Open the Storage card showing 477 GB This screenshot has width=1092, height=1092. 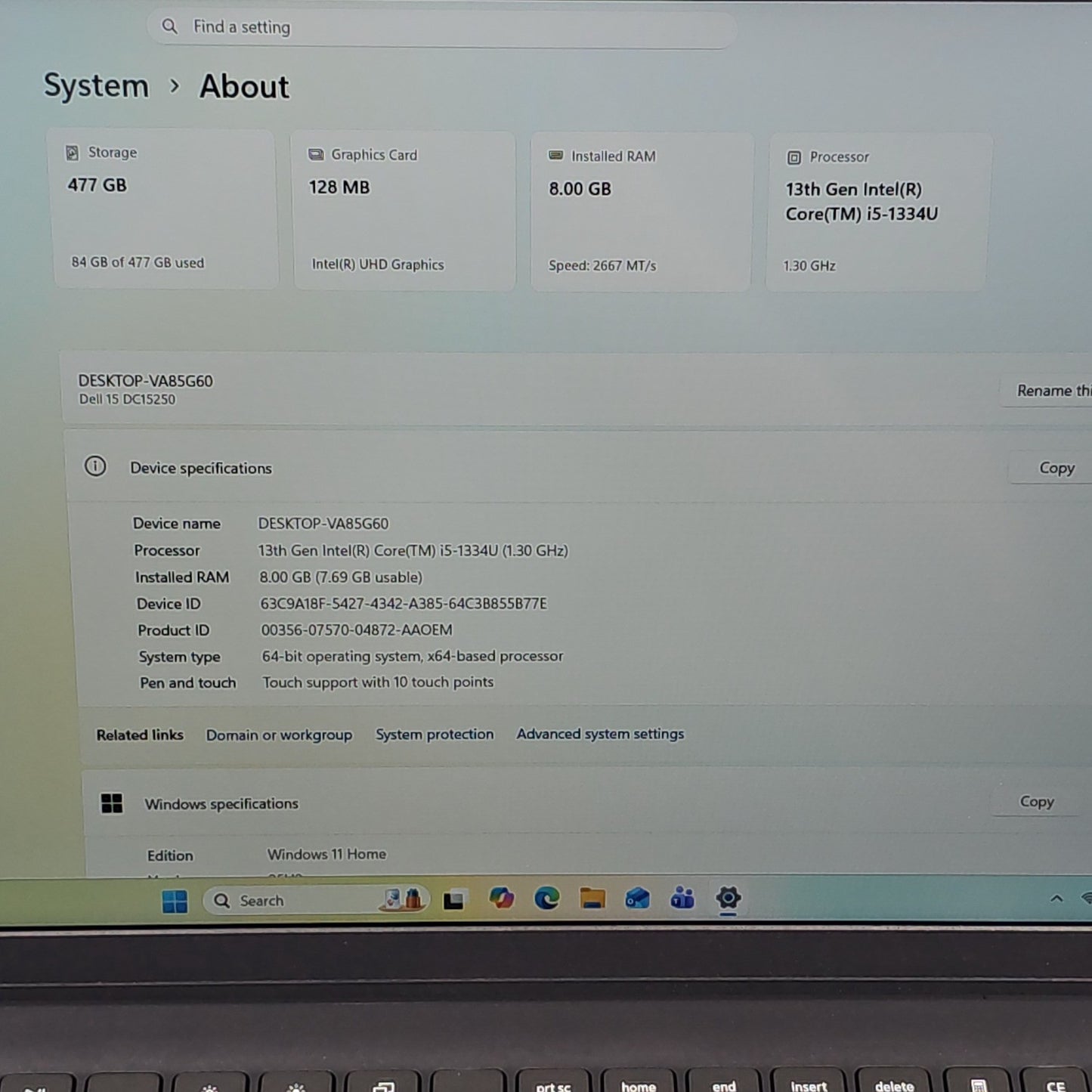[x=165, y=209]
